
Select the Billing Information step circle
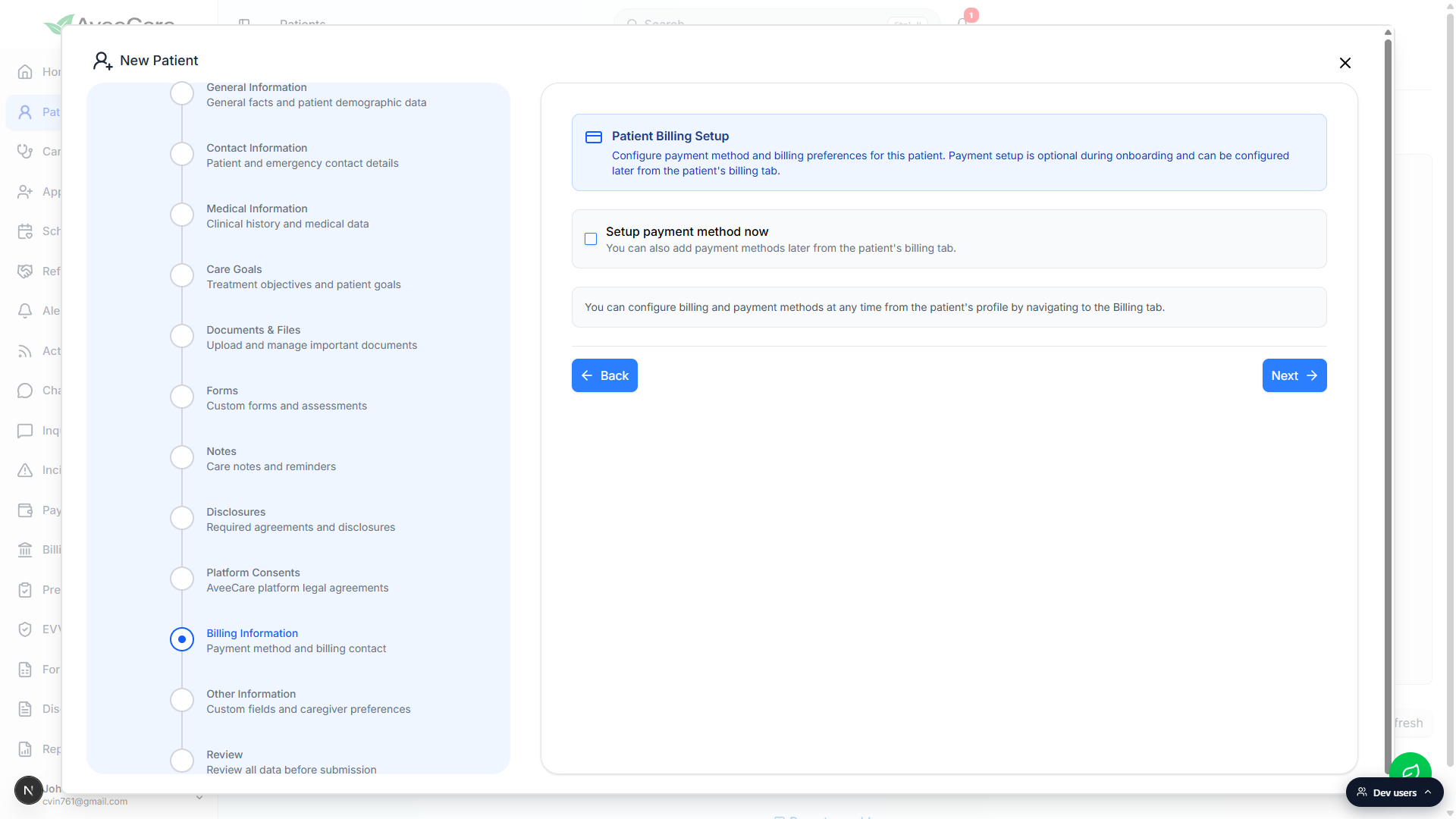coord(182,639)
